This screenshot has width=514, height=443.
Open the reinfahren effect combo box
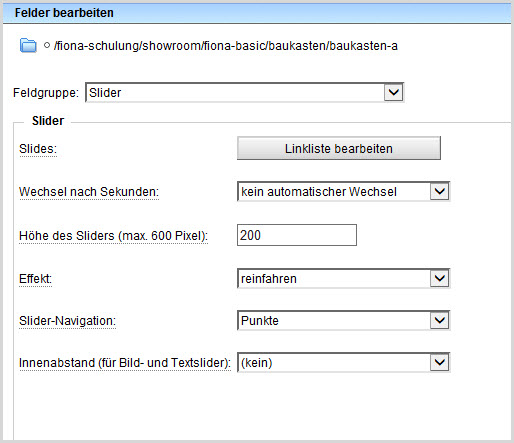(x=343, y=278)
